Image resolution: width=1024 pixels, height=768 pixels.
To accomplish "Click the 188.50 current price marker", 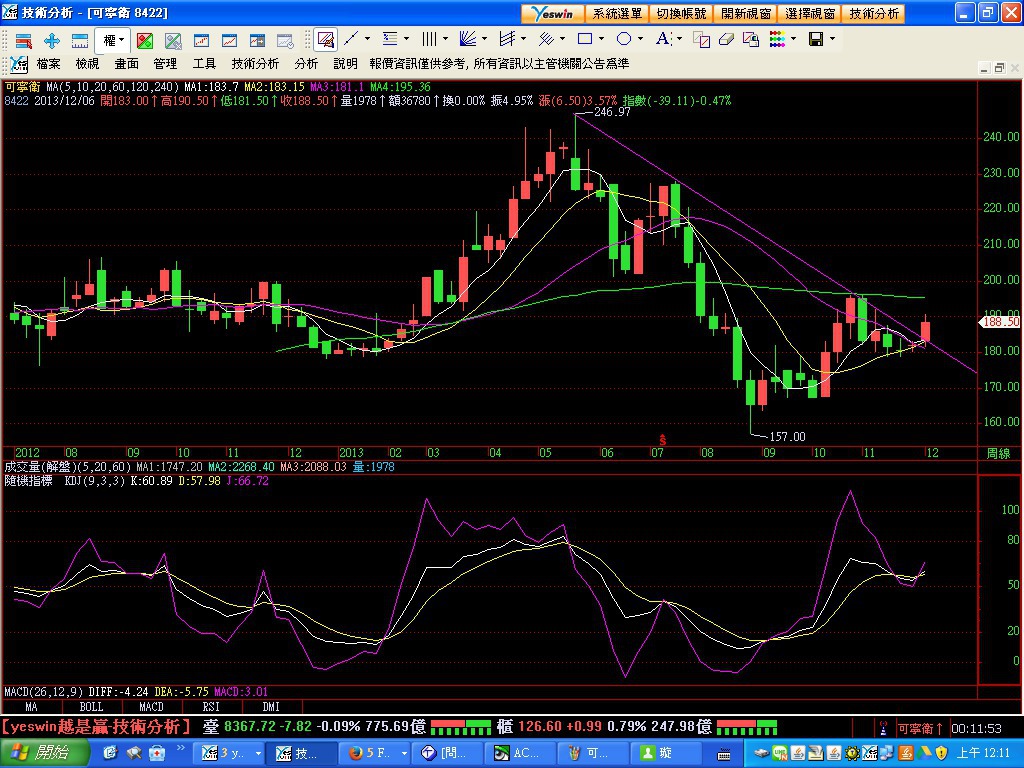I will point(1000,321).
